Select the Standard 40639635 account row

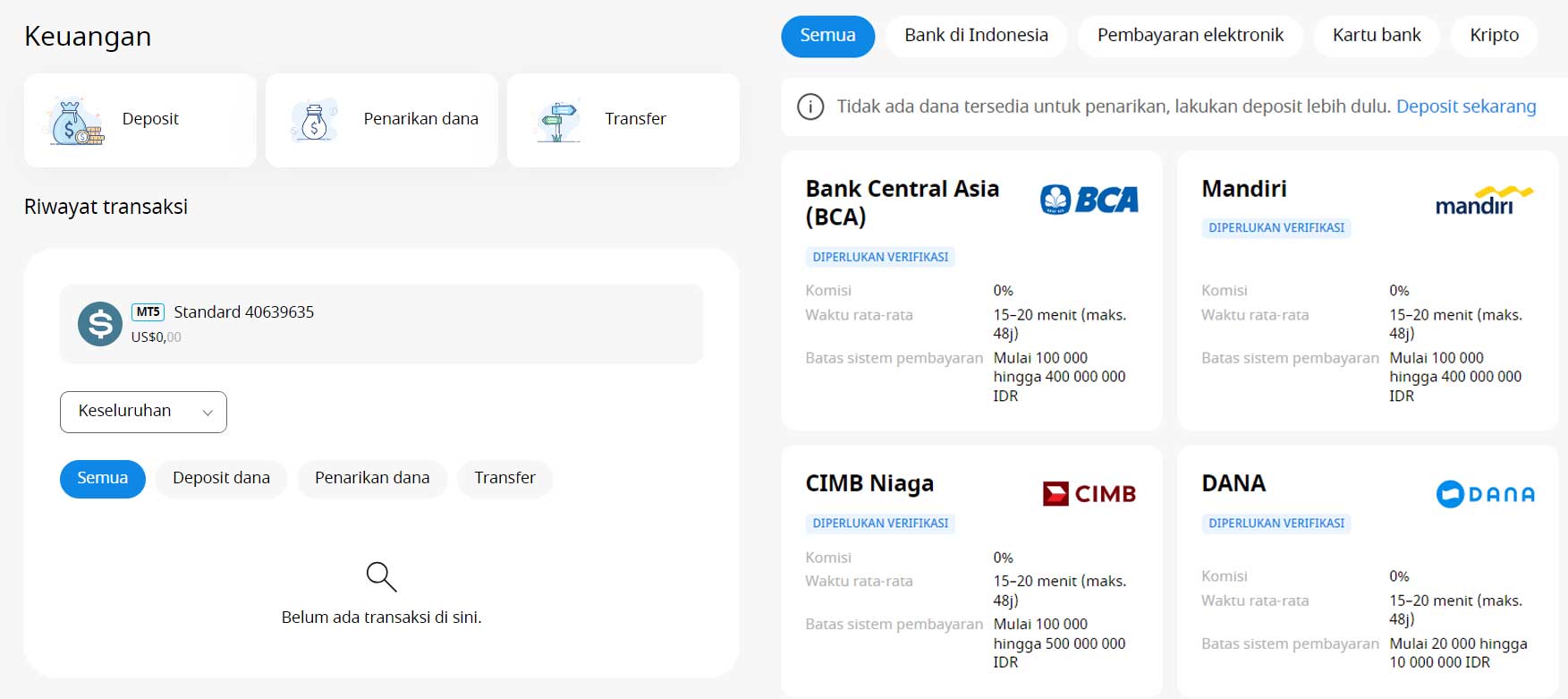coord(381,324)
